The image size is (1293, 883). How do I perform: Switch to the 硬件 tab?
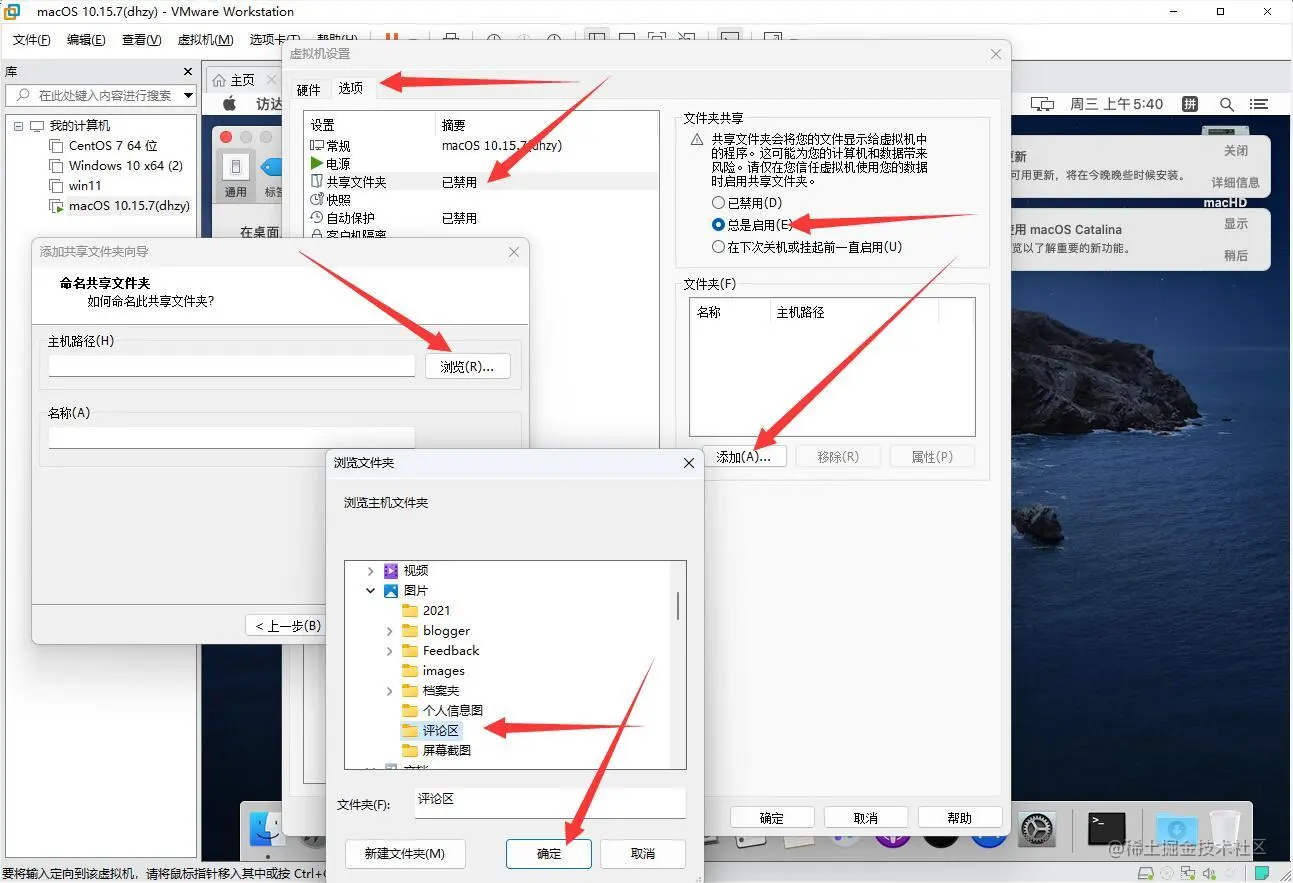309,88
